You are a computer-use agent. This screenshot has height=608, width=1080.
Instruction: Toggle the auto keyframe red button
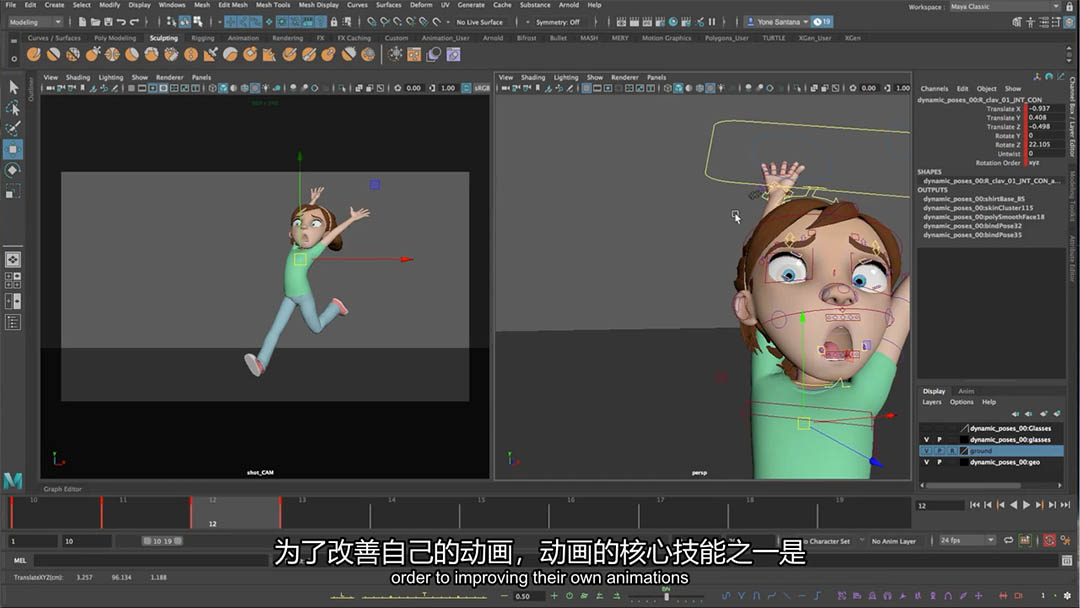click(x=1049, y=541)
